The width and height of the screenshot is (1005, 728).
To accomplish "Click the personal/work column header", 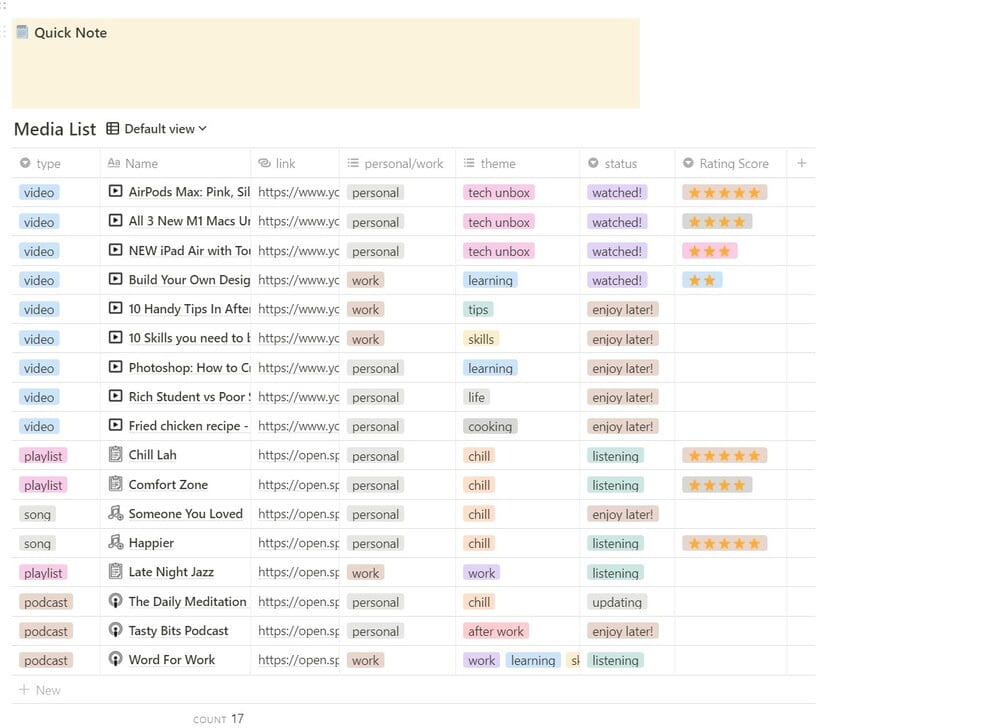I will point(403,164).
